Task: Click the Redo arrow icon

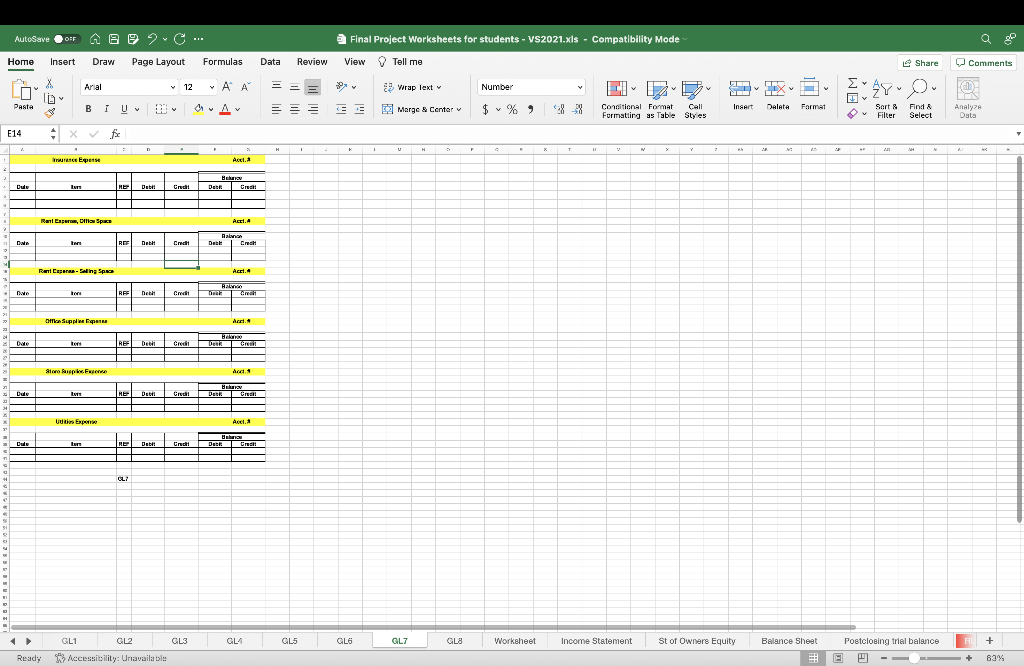Action: click(x=180, y=39)
